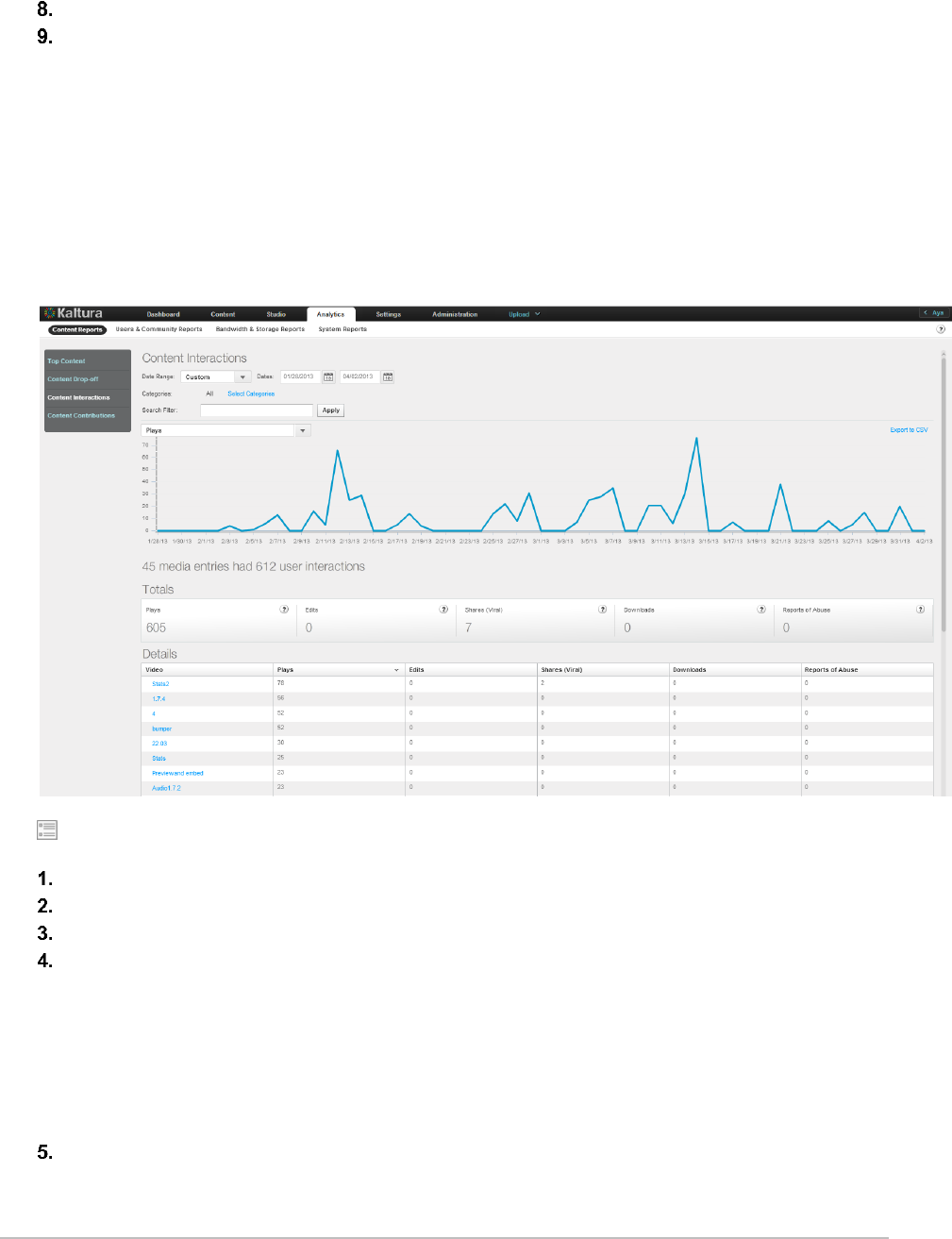Expand the Date Range Custom dropdown

click(x=214, y=377)
